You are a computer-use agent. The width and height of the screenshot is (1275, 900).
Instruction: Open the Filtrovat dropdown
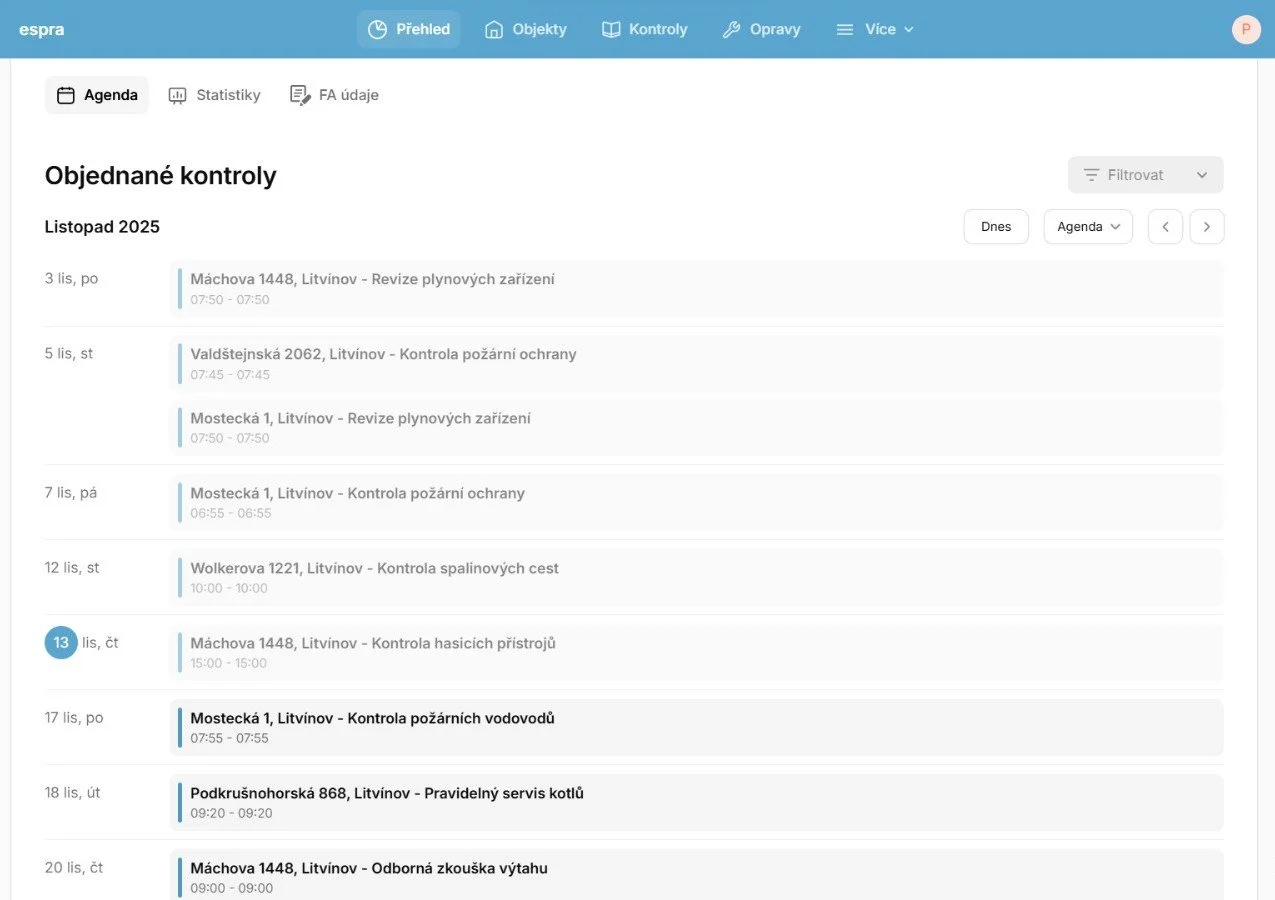pos(1145,175)
